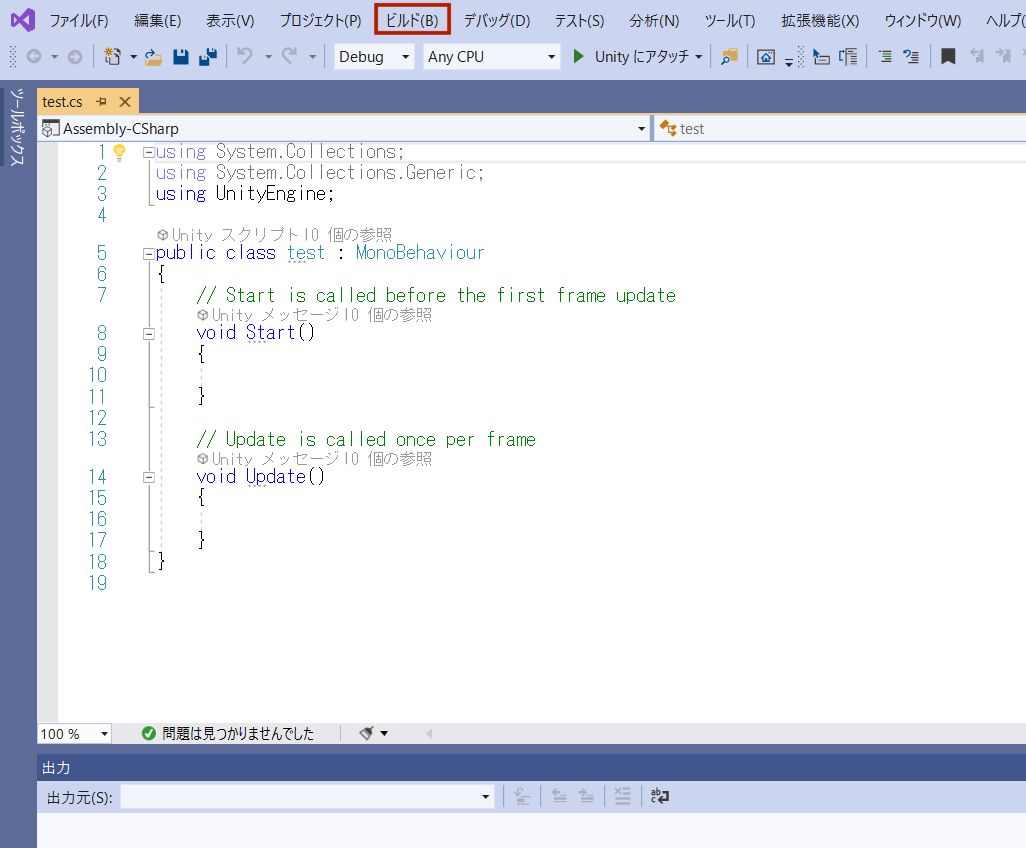The height and width of the screenshot is (848, 1026).
Task: Open the 100 % zoom dropdown
Action: tap(75, 733)
